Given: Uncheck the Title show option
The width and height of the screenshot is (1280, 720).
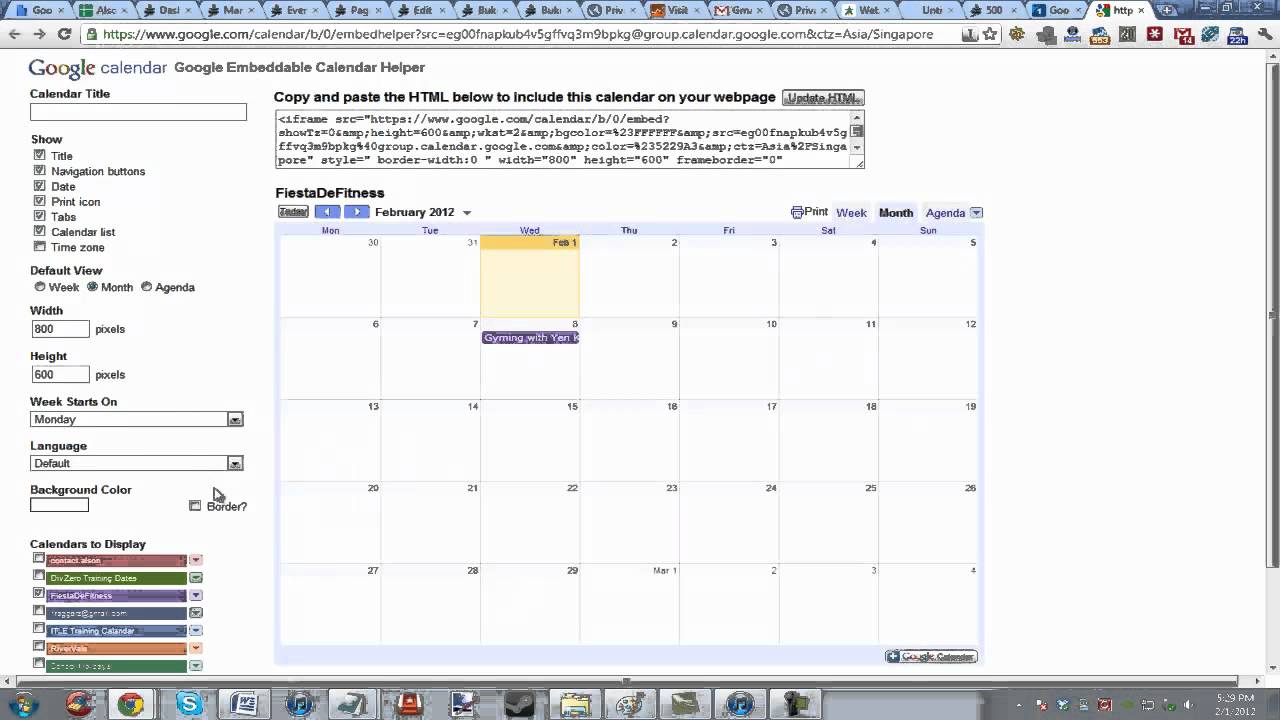Looking at the screenshot, I should click(40, 155).
